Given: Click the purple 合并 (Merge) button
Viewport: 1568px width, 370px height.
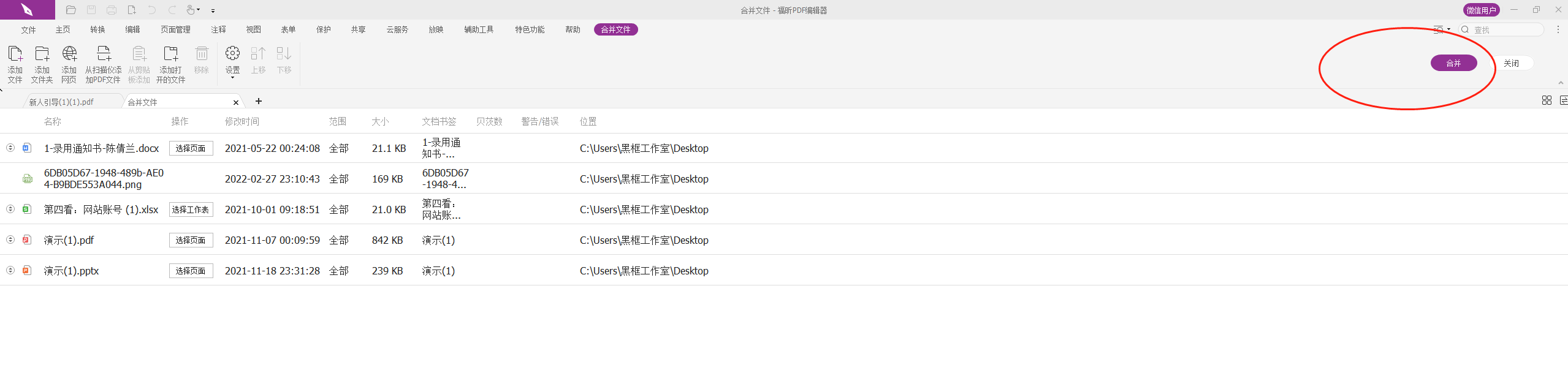Looking at the screenshot, I should (x=1453, y=63).
